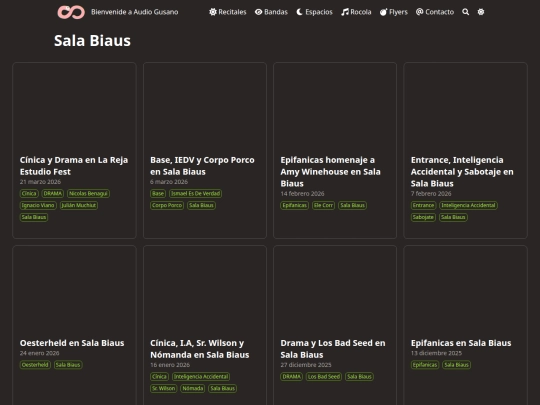540x405 pixels.
Task: Click the Audio Gusano infinity logo
Action: point(71,12)
